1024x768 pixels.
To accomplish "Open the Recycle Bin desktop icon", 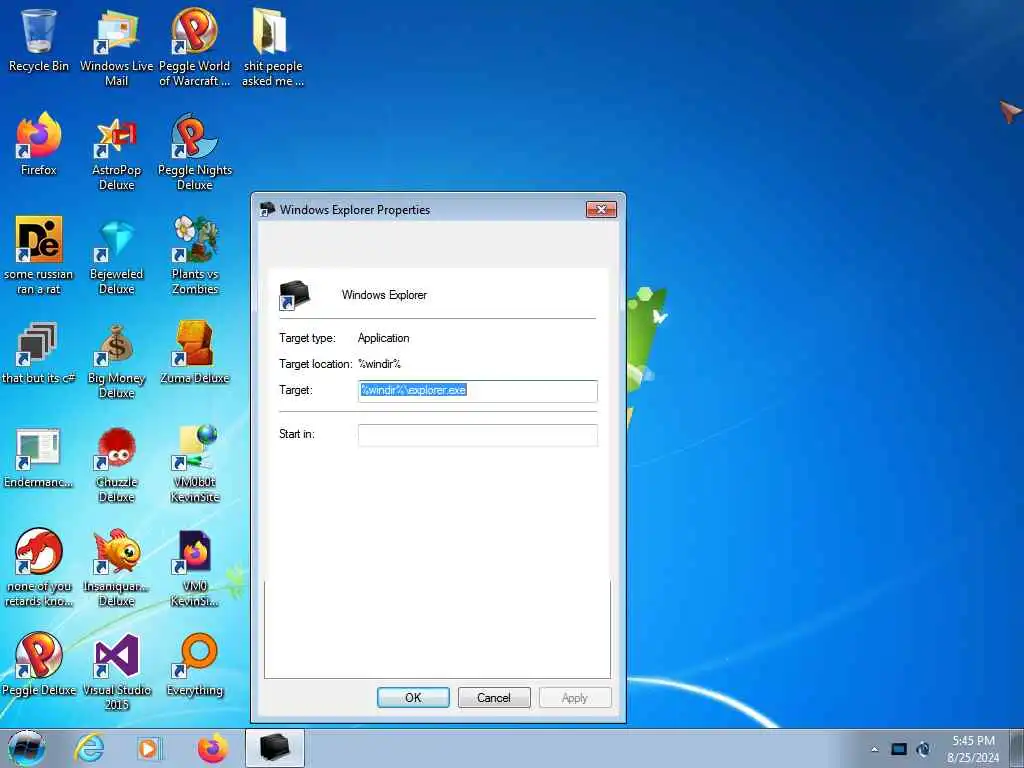I will point(39,40).
